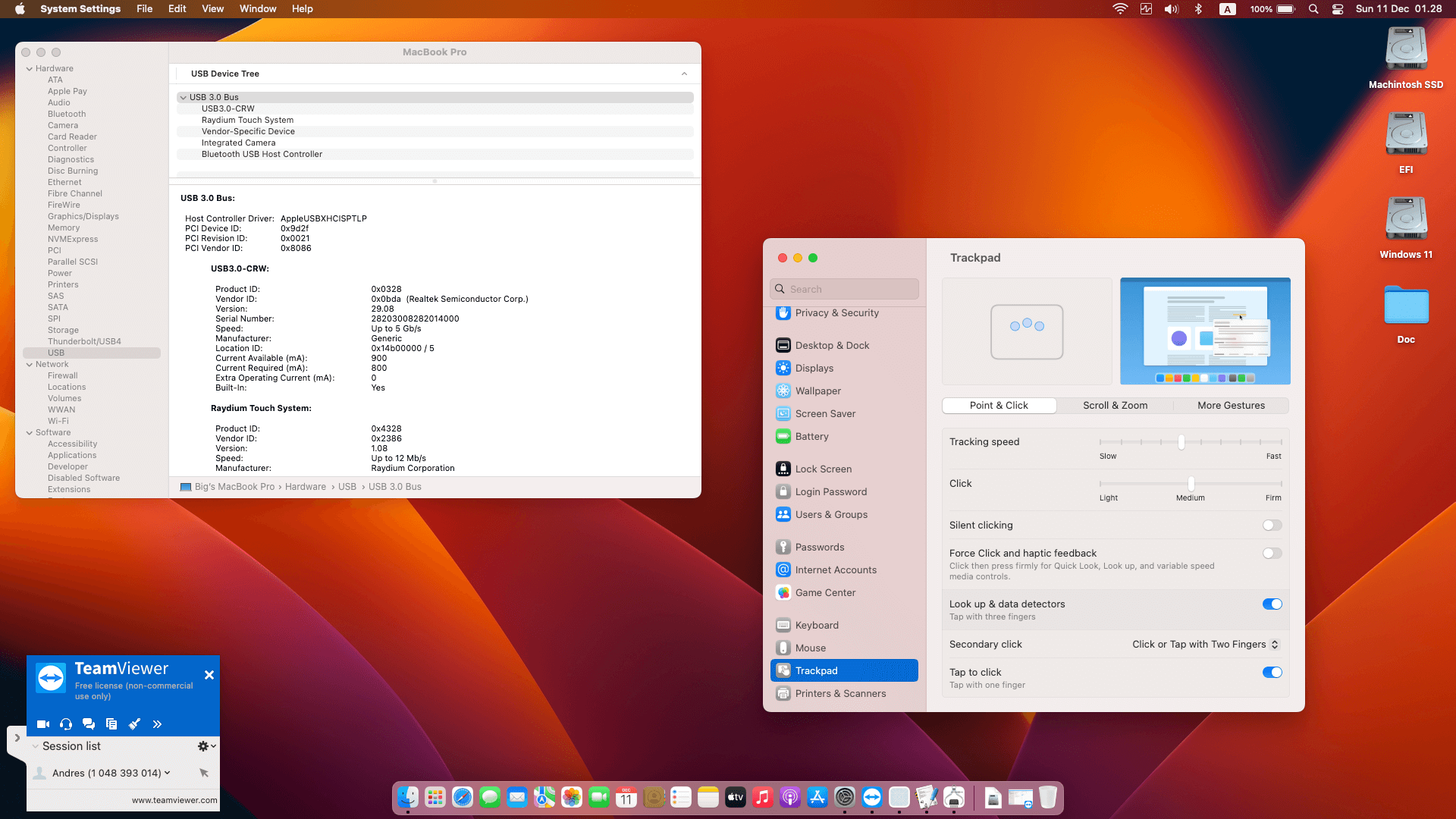This screenshot has height=819, width=1456.
Task: Go to Lock Screen settings
Action: click(844, 469)
